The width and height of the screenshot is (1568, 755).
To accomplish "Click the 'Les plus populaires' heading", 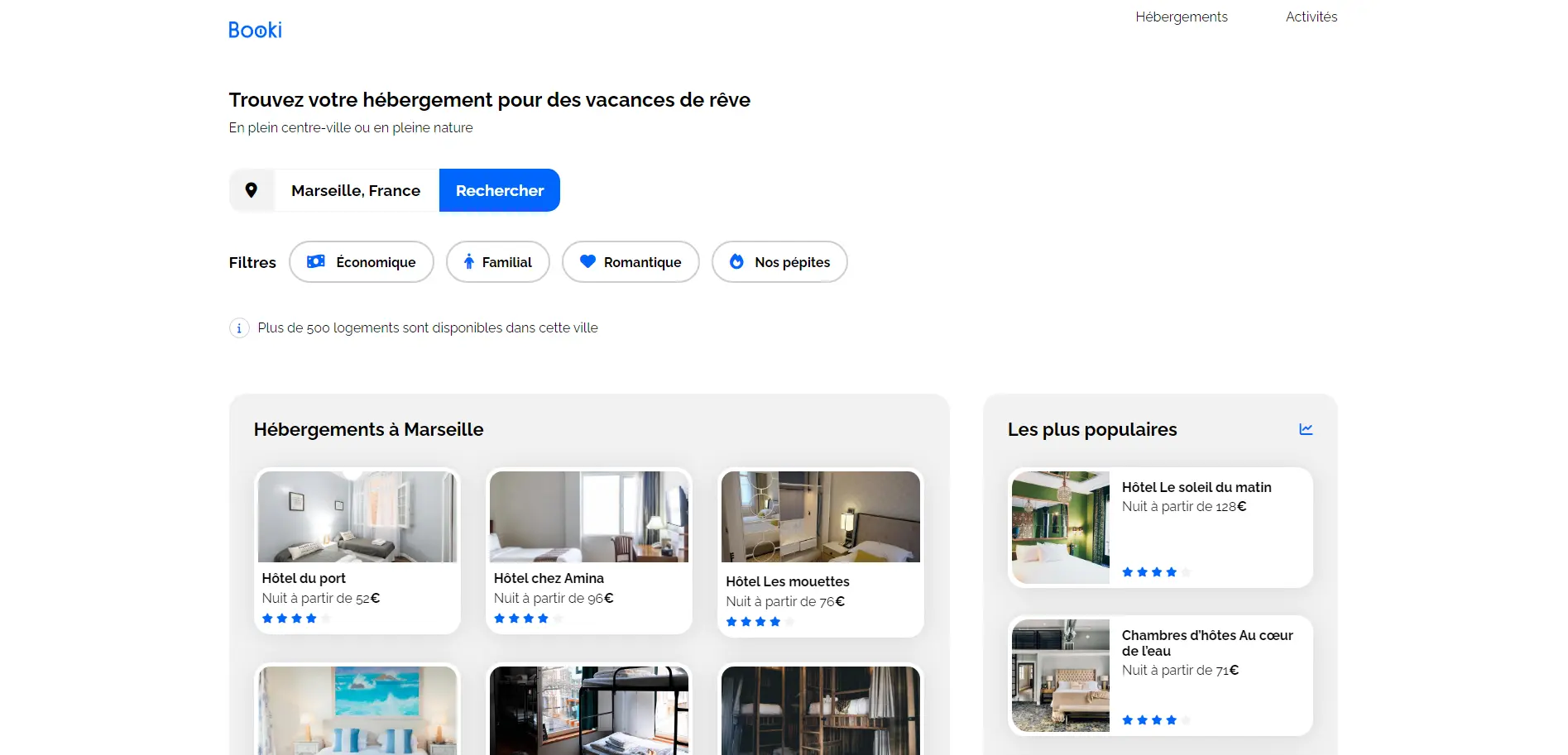I will (1092, 429).
